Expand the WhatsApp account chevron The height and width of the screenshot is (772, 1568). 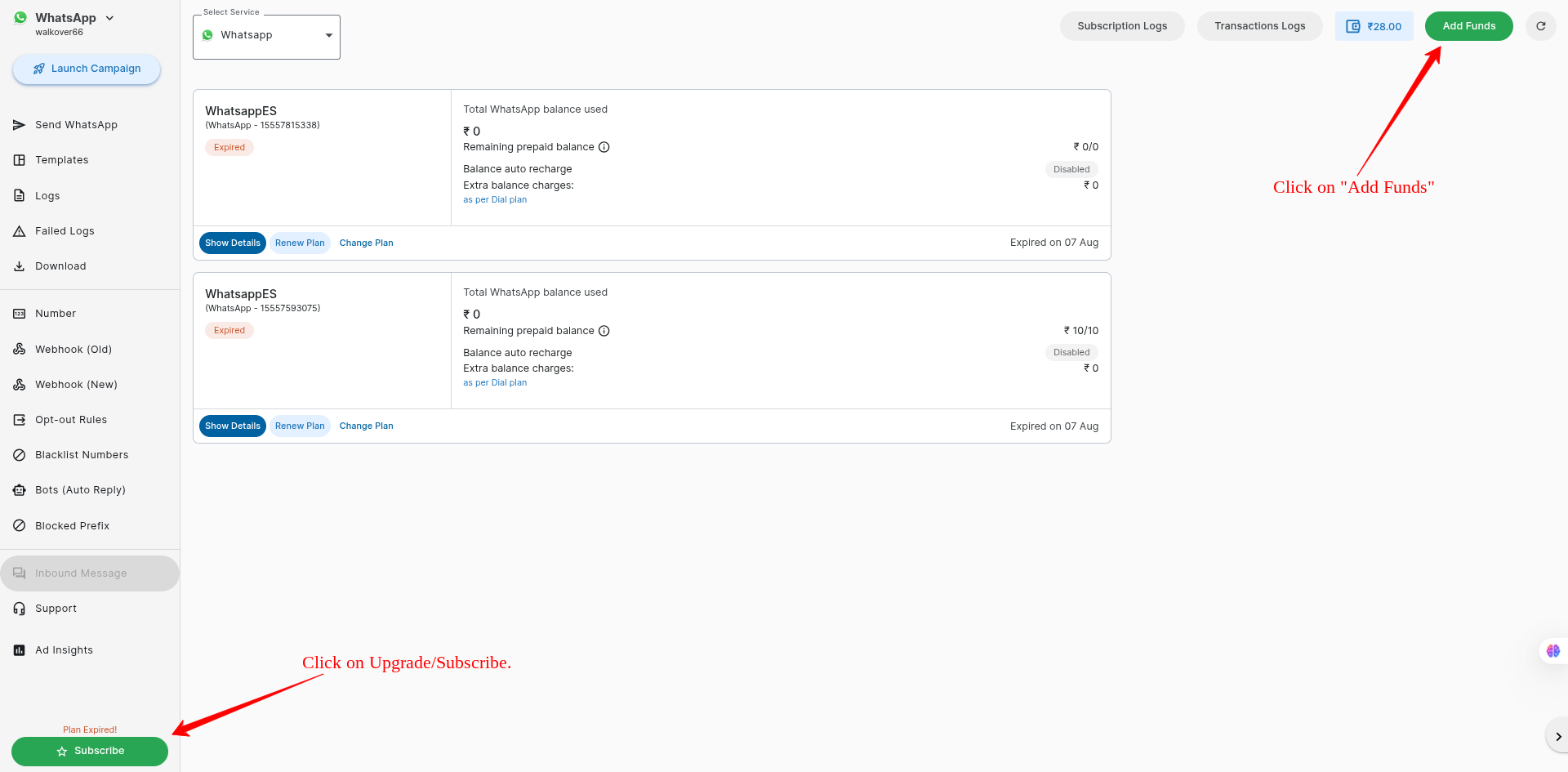[109, 18]
